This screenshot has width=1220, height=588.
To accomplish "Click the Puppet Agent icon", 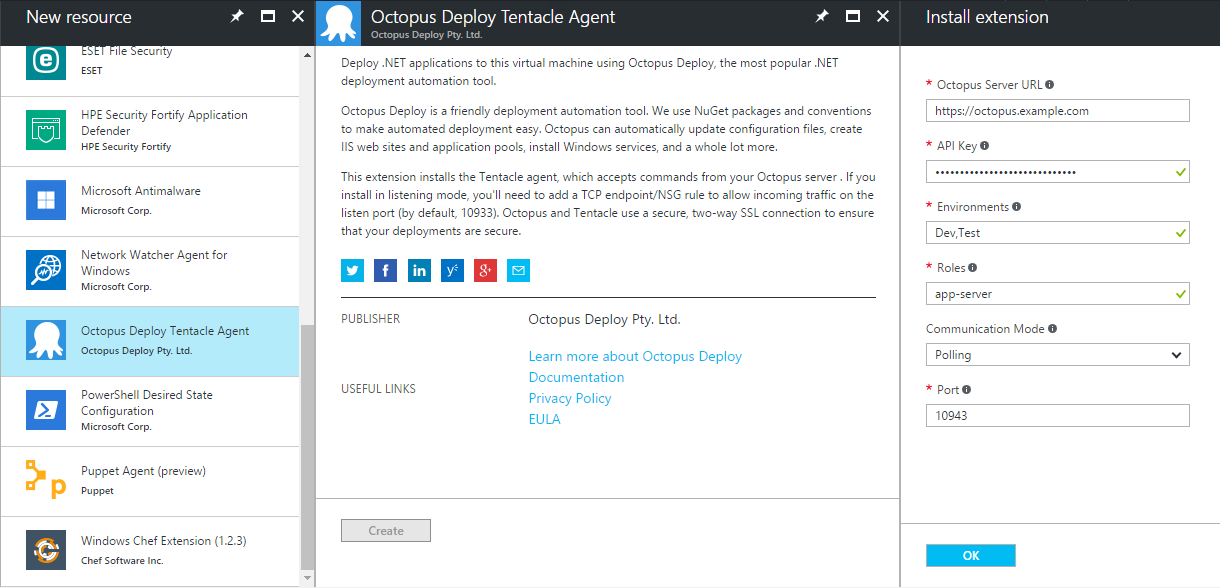I will [44, 481].
